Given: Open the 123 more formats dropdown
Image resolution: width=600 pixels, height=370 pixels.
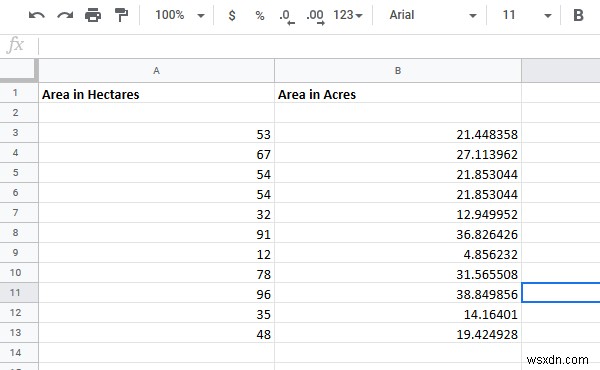Looking at the screenshot, I should pos(347,15).
